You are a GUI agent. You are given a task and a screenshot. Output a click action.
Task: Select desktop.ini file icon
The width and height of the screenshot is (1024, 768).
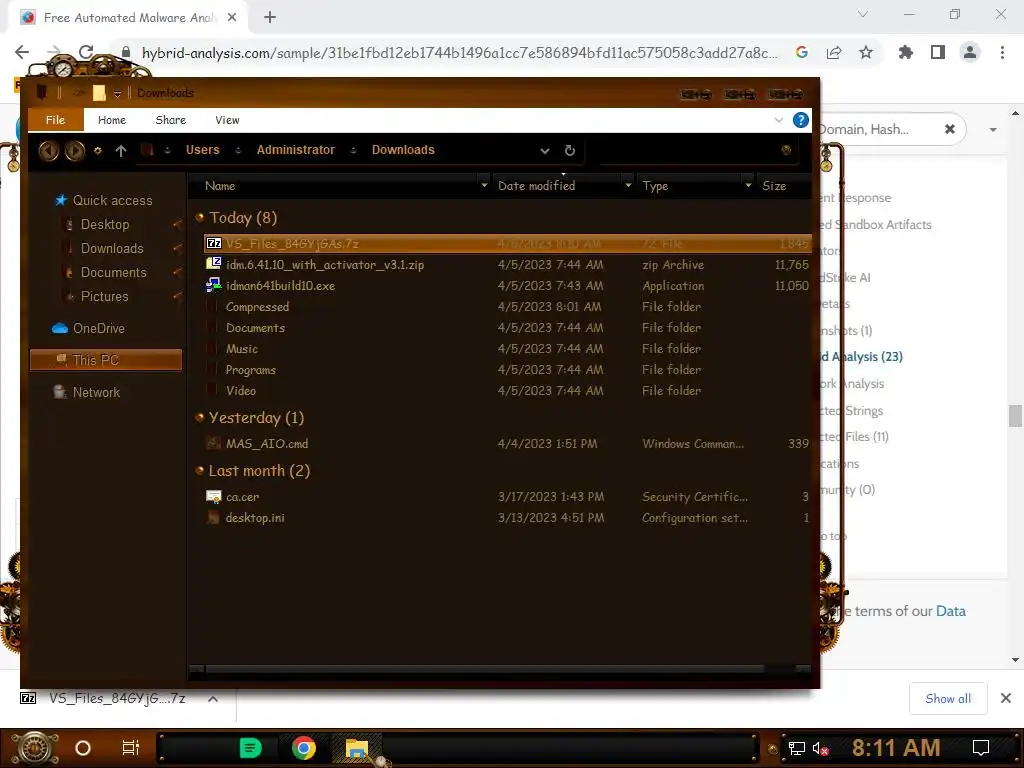[x=214, y=517]
